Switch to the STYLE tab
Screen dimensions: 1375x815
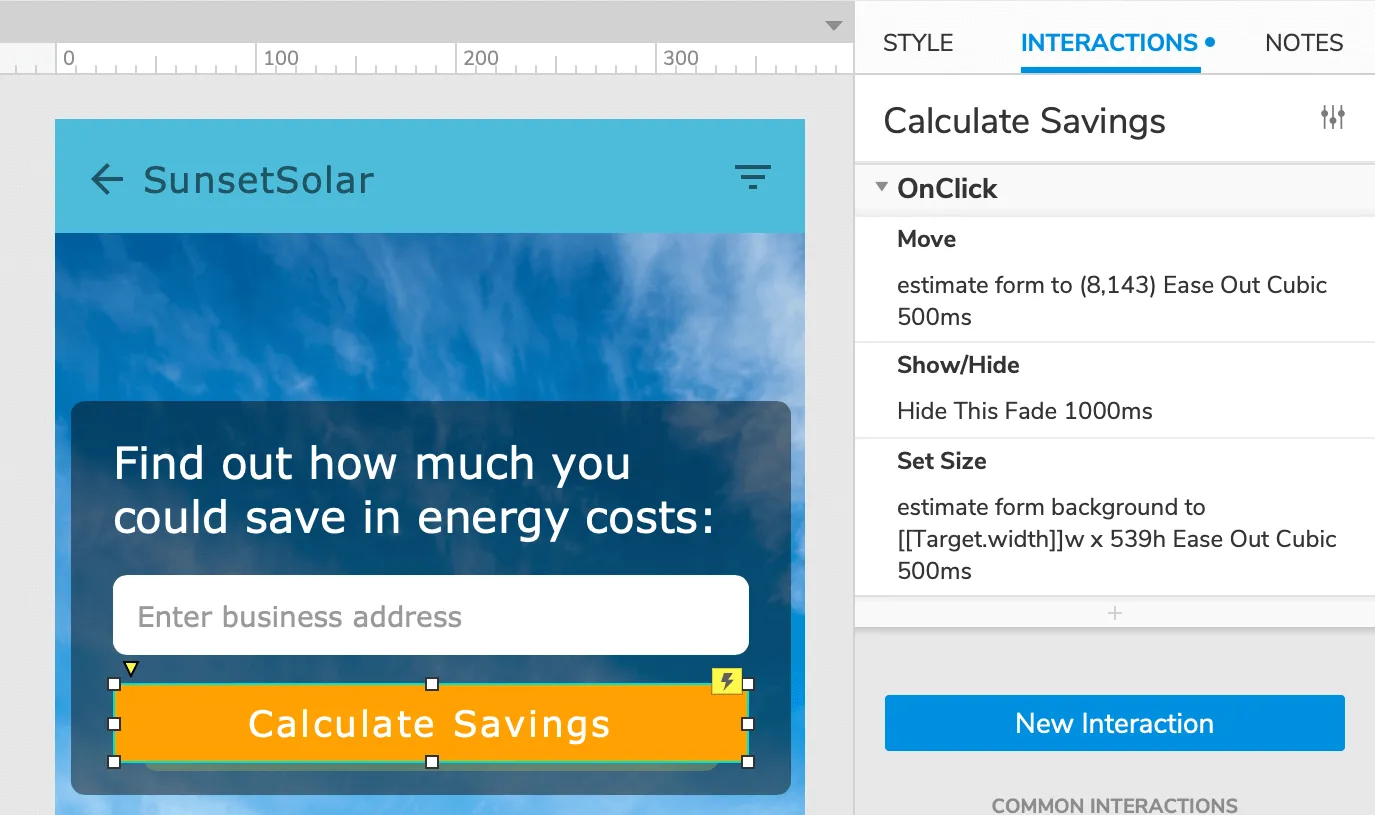(x=918, y=43)
